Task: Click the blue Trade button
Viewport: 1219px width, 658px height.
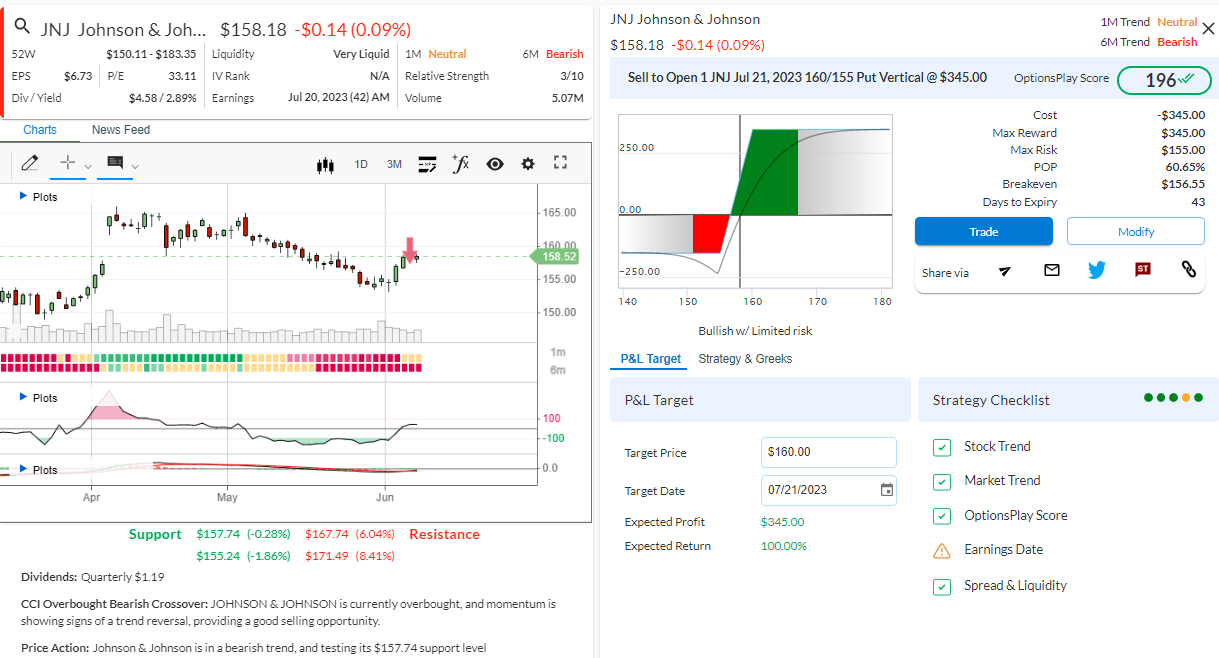Action: coord(984,231)
